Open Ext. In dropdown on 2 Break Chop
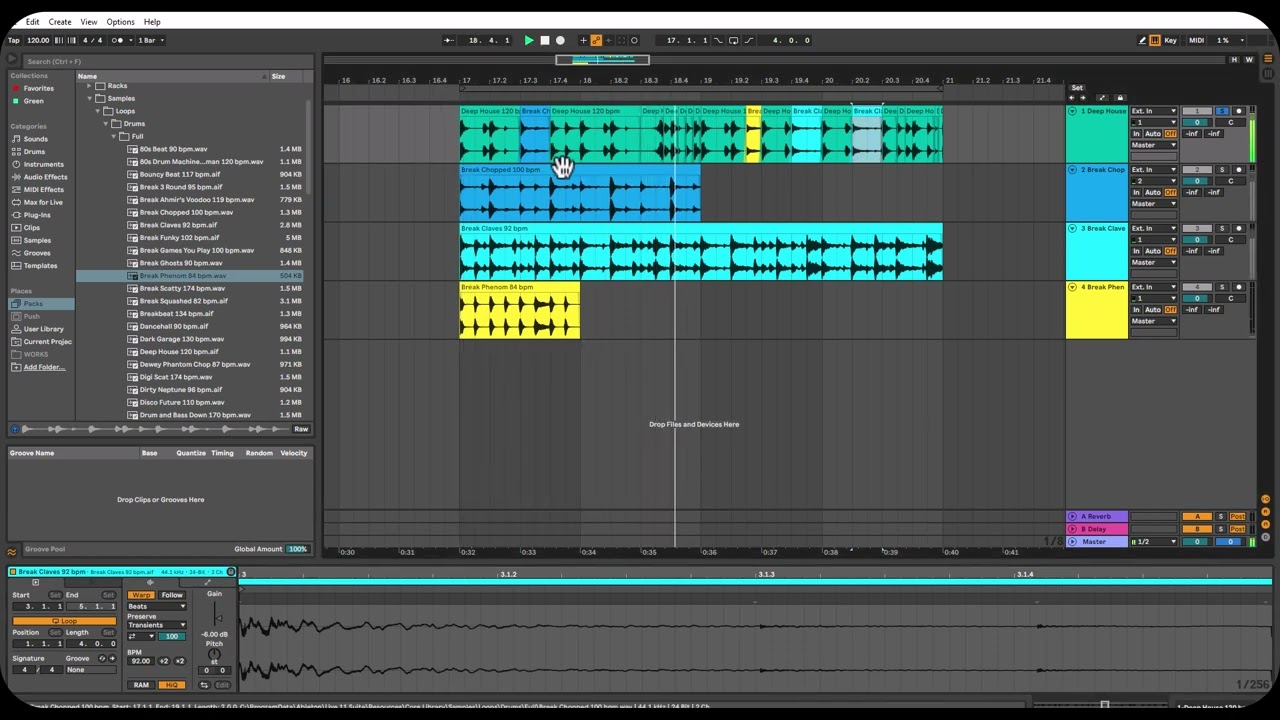The height and width of the screenshot is (720, 1280). tap(1154, 170)
